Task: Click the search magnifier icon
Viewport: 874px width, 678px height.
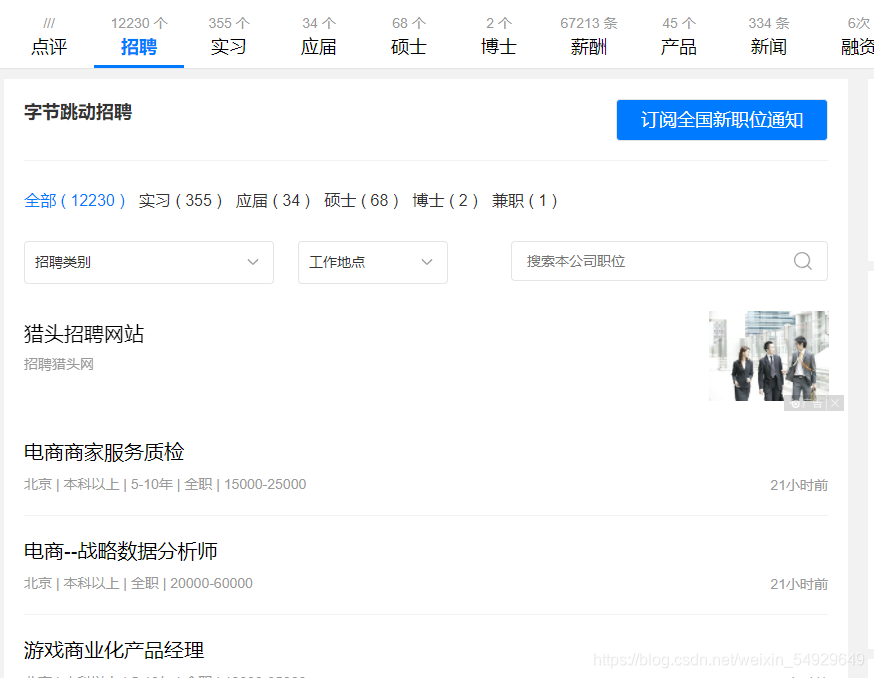Action: [x=802, y=261]
